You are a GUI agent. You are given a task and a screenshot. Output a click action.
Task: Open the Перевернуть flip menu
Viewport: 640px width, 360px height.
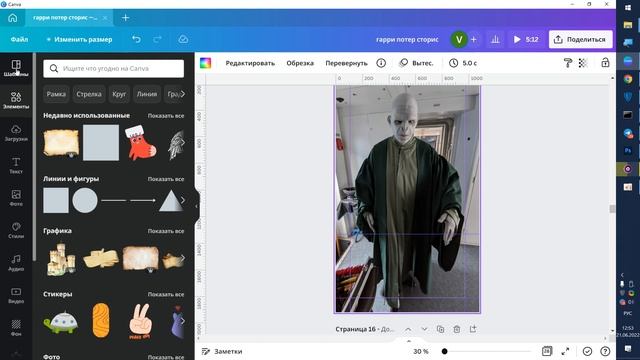[x=346, y=63]
